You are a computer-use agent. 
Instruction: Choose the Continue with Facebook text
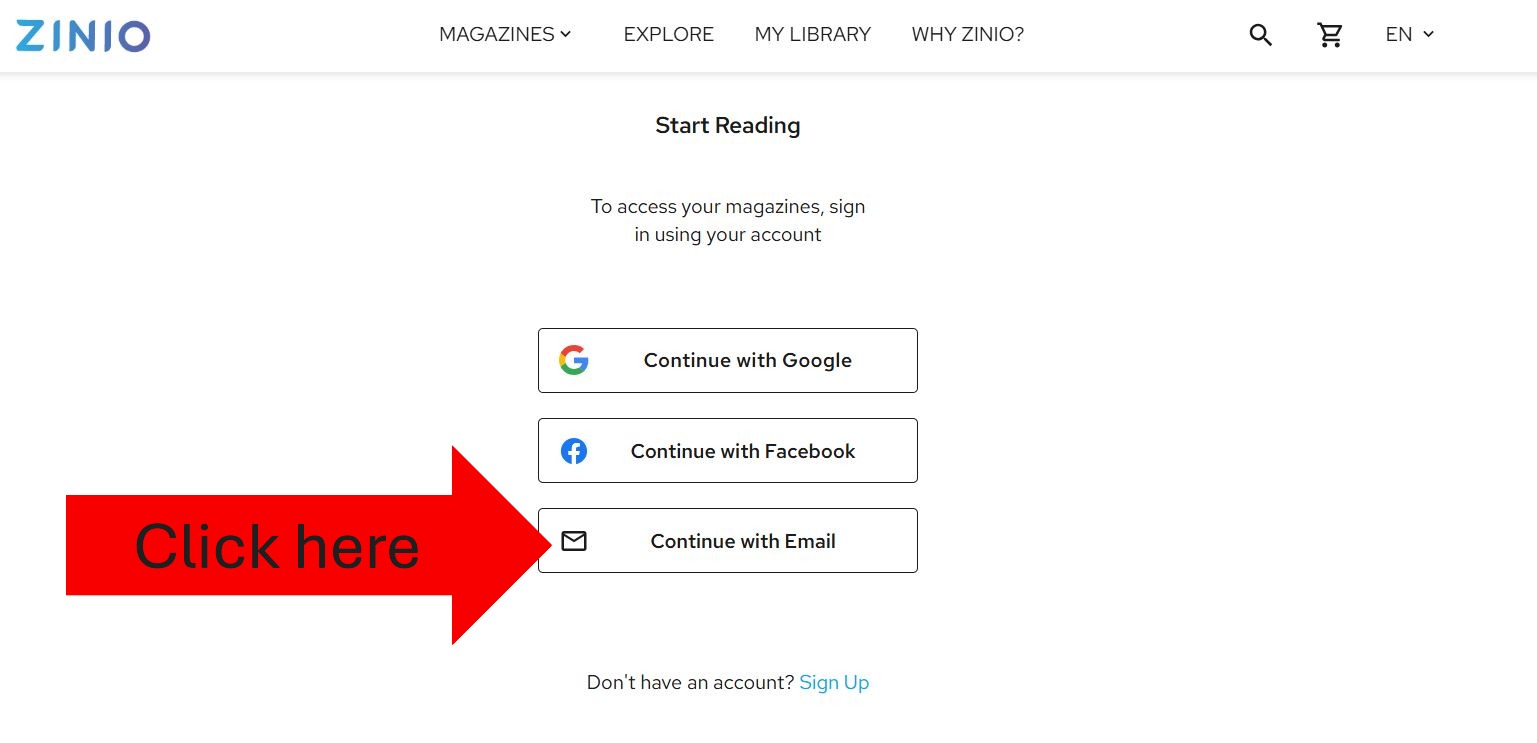pyautogui.click(x=743, y=451)
